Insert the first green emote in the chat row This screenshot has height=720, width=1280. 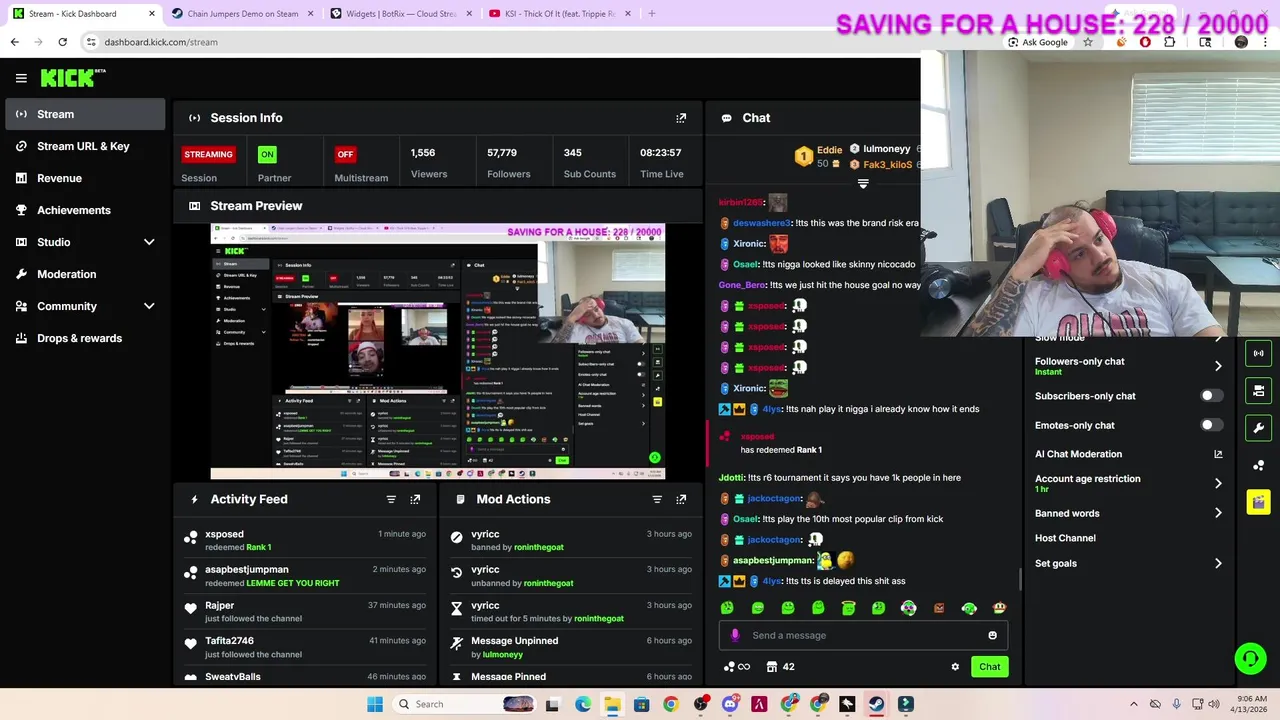pos(727,608)
